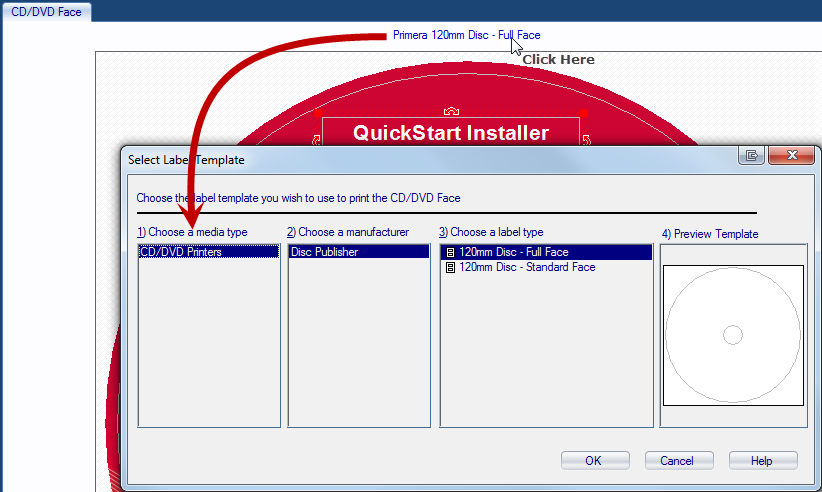Cancel the Select Label Template dialog
This screenshot has height=492, width=822.
click(679, 461)
